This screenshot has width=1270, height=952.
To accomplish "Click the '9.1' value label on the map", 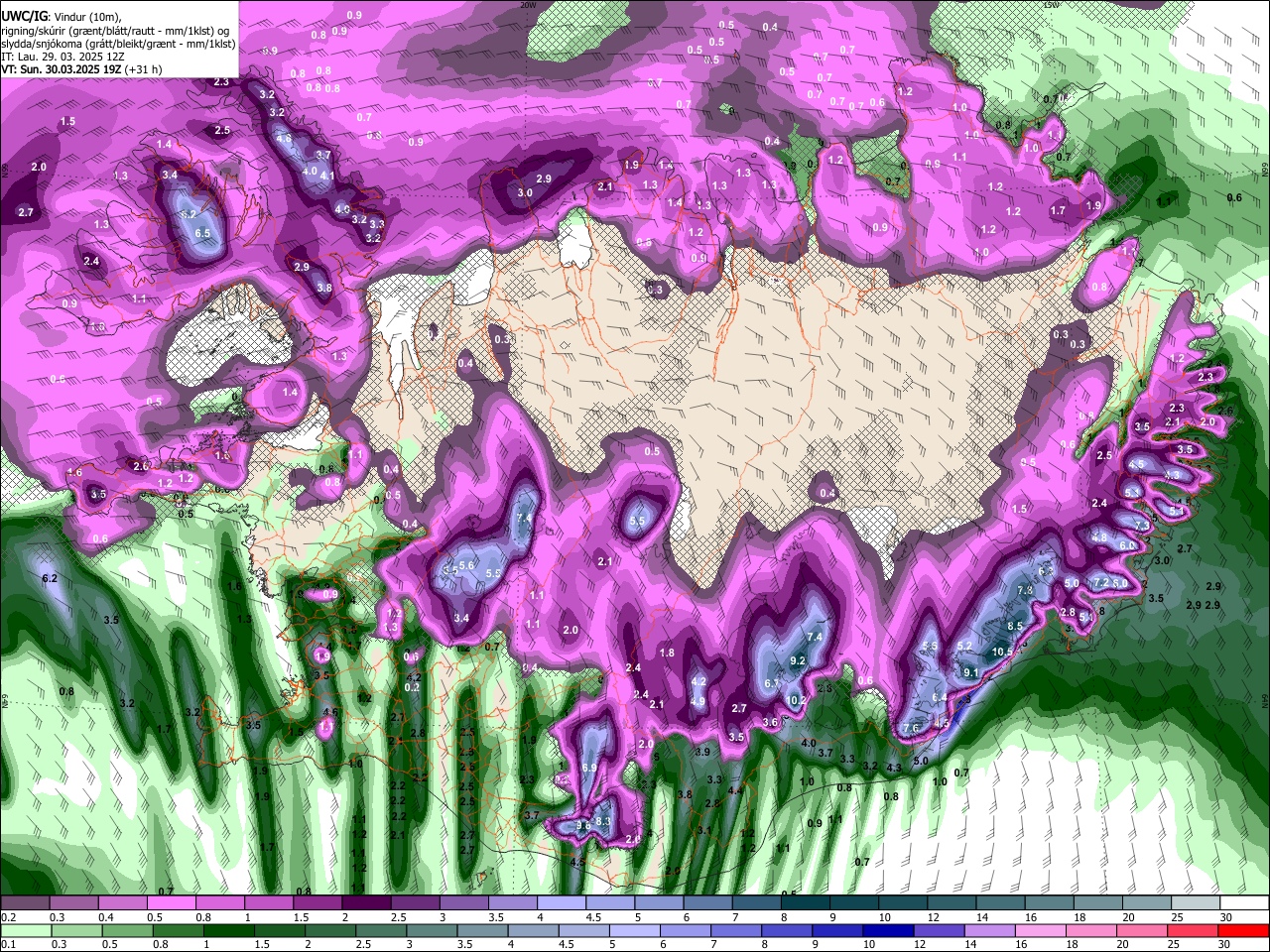I will [x=970, y=672].
